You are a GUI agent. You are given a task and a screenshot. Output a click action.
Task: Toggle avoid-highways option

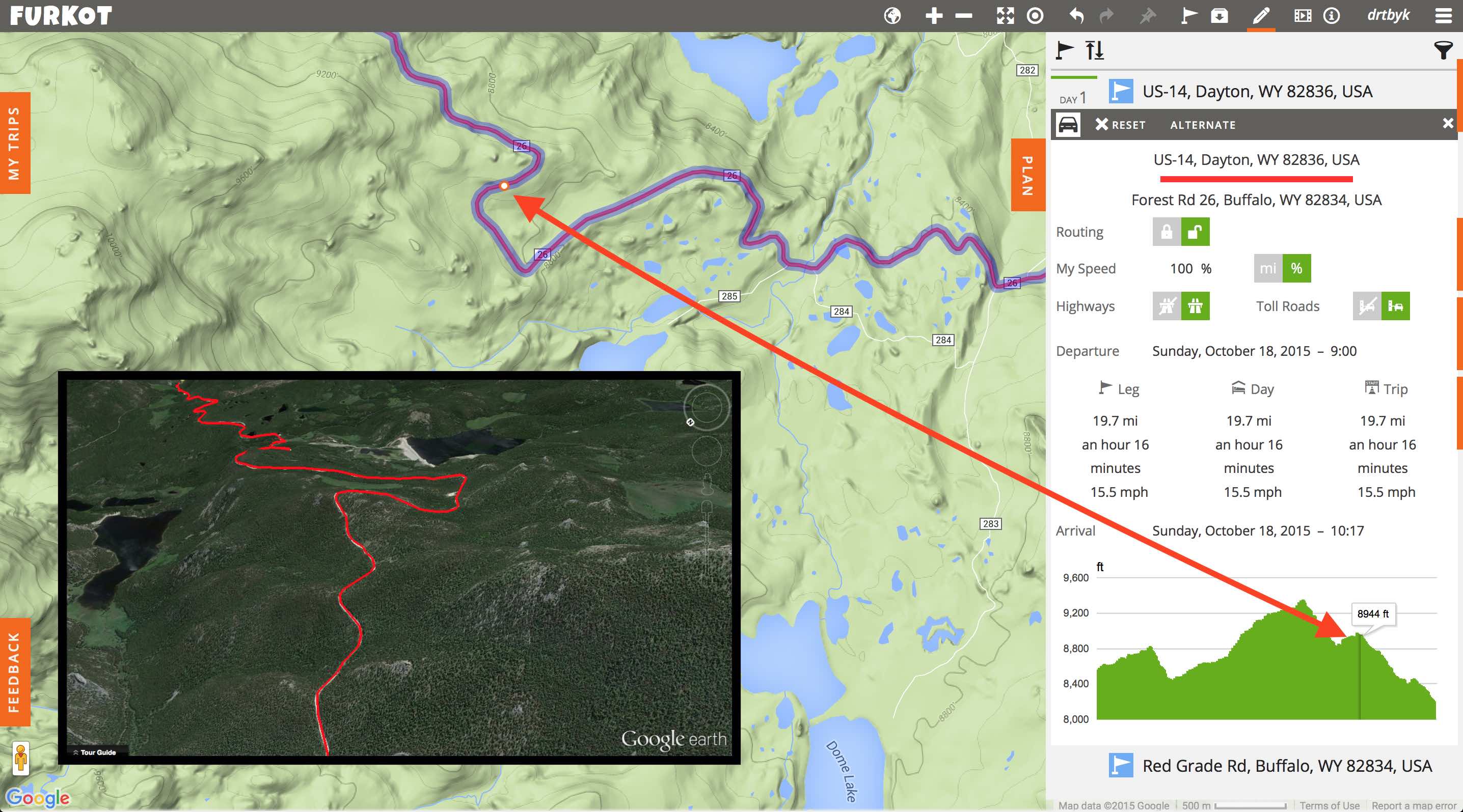point(1167,306)
